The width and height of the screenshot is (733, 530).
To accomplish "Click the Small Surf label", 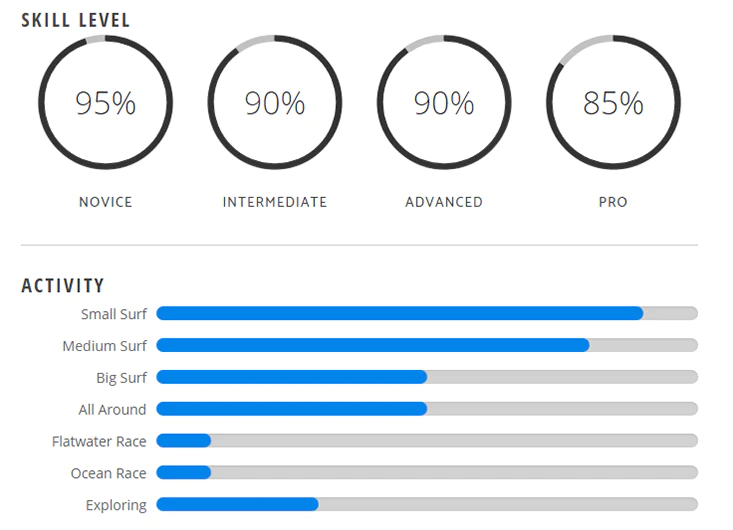I will (x=114, y=314).
